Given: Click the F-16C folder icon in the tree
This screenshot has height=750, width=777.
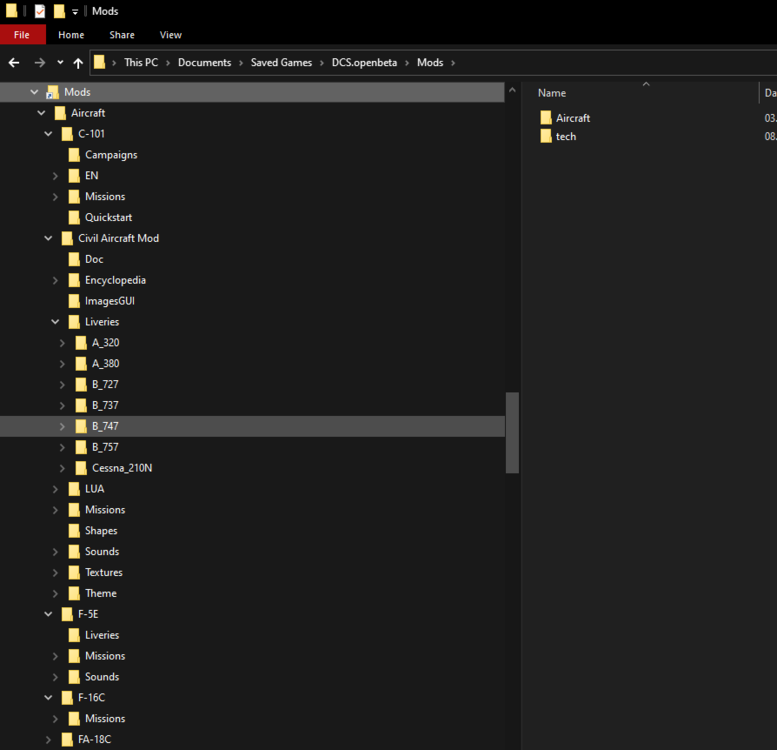Looking at the screenshot, I should (x=67, y=697).
